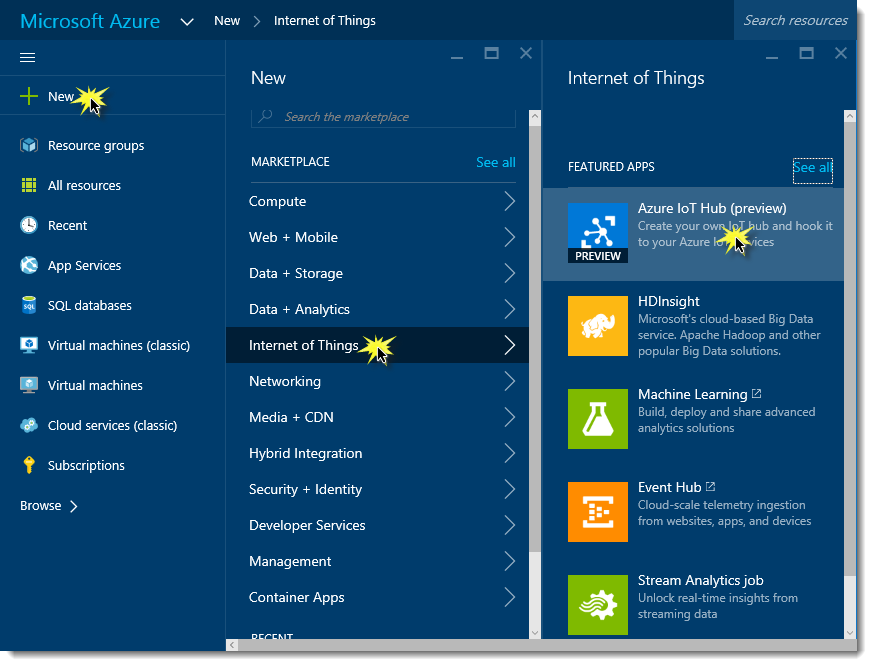
Task: Click the green plus New icon
Action: coord(29,96)
